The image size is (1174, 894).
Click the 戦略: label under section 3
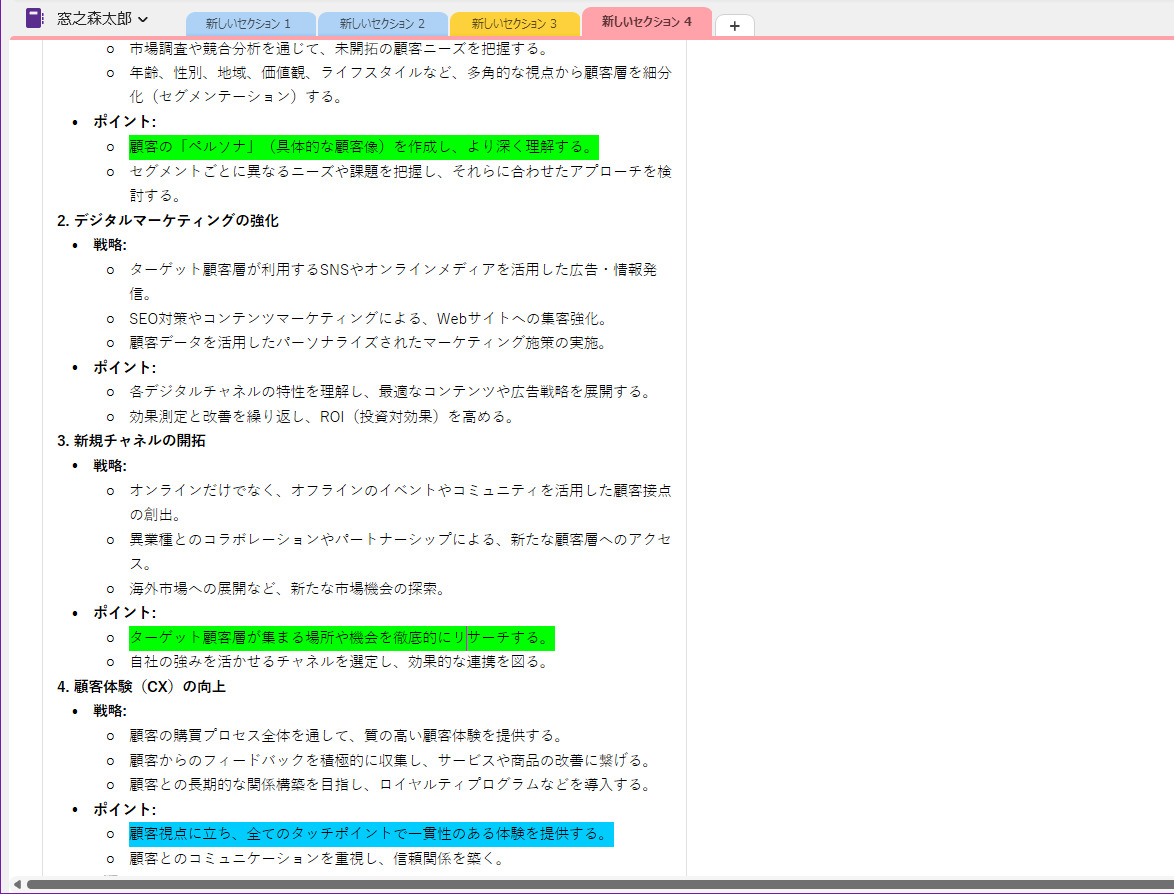click(107, 465)
